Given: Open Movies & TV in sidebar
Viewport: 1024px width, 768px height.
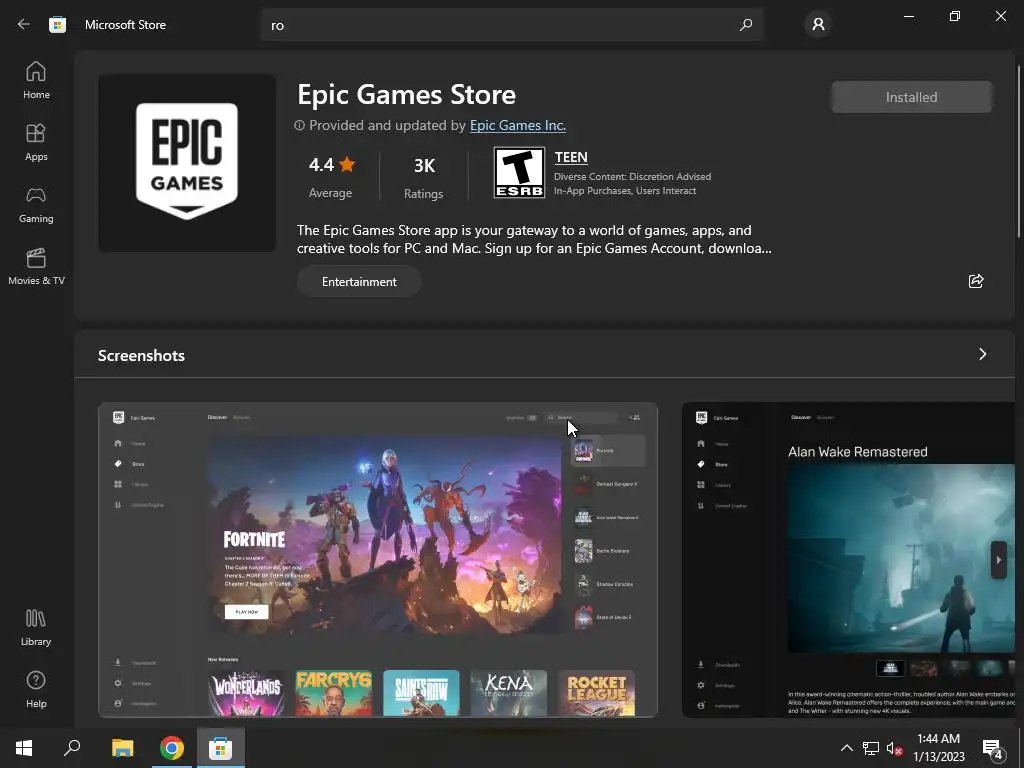Looking at the screenshot, I should (x=36, y=266).
